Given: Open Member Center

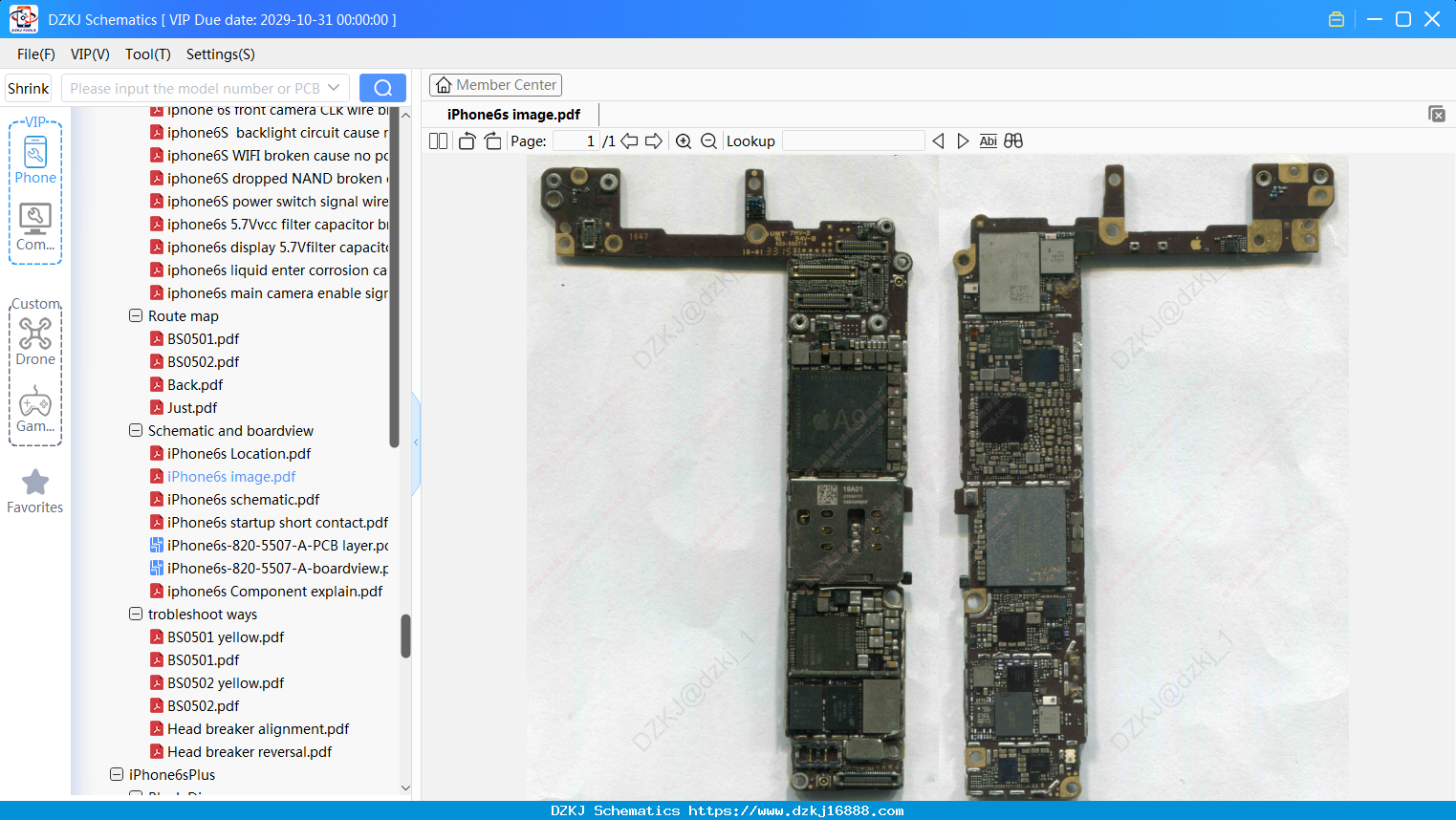Looking at the screenshot, I should coord(495,85).
